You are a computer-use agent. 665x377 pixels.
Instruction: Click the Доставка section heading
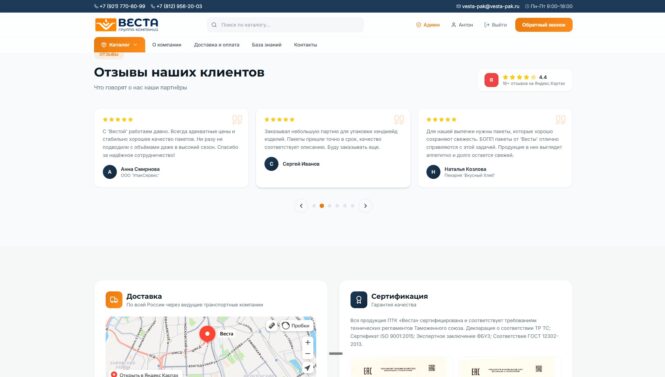tap(144, 296)
